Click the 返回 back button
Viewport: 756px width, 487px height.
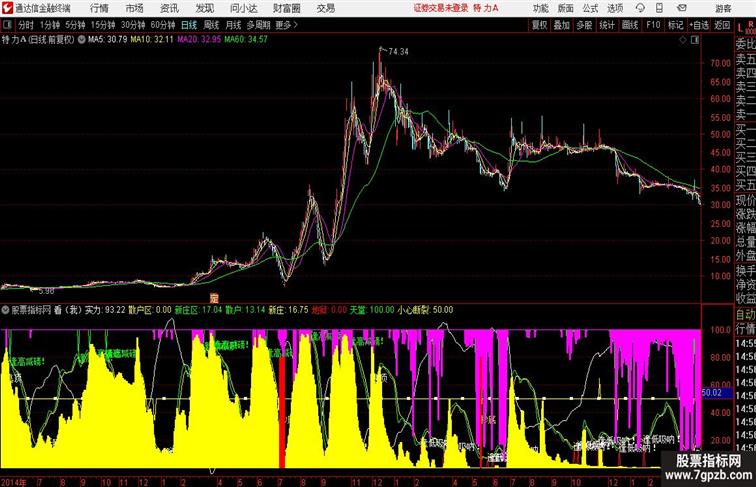pos(722,25)
